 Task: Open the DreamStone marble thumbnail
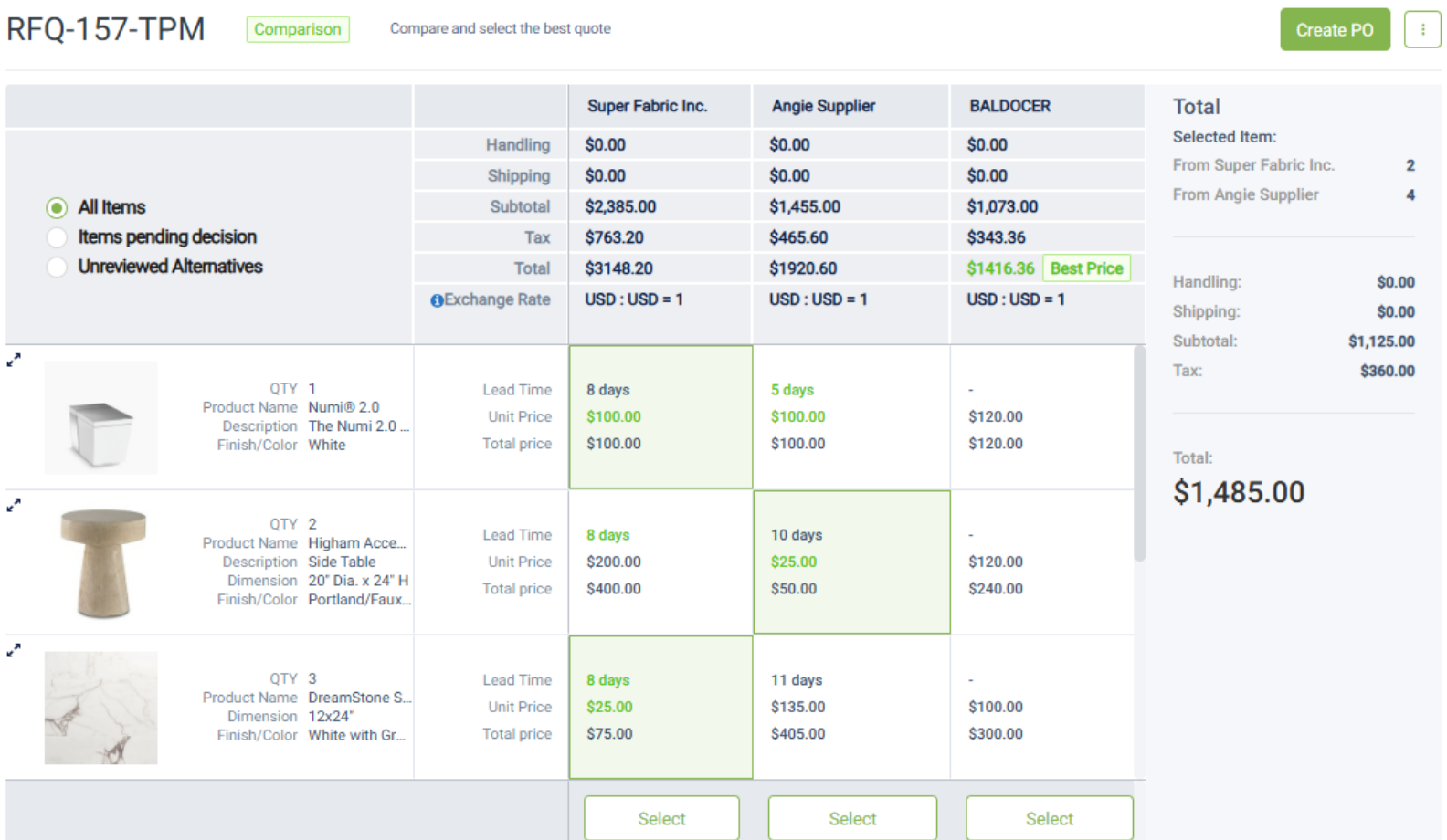(100, 708)
